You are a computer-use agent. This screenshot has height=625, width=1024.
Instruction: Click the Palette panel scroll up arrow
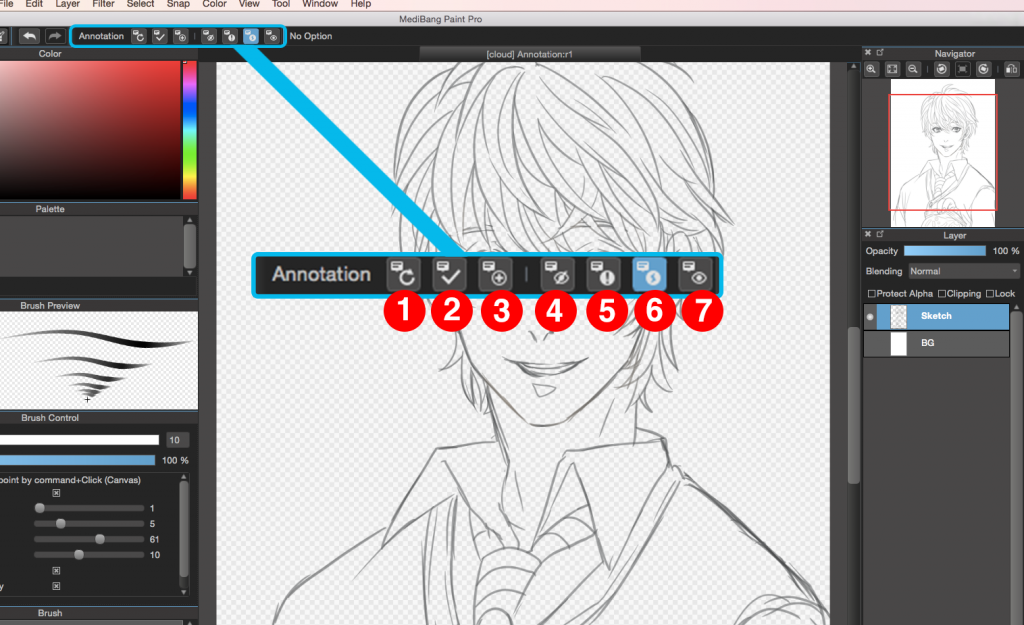pyautogui.click(x=189, y=220)
